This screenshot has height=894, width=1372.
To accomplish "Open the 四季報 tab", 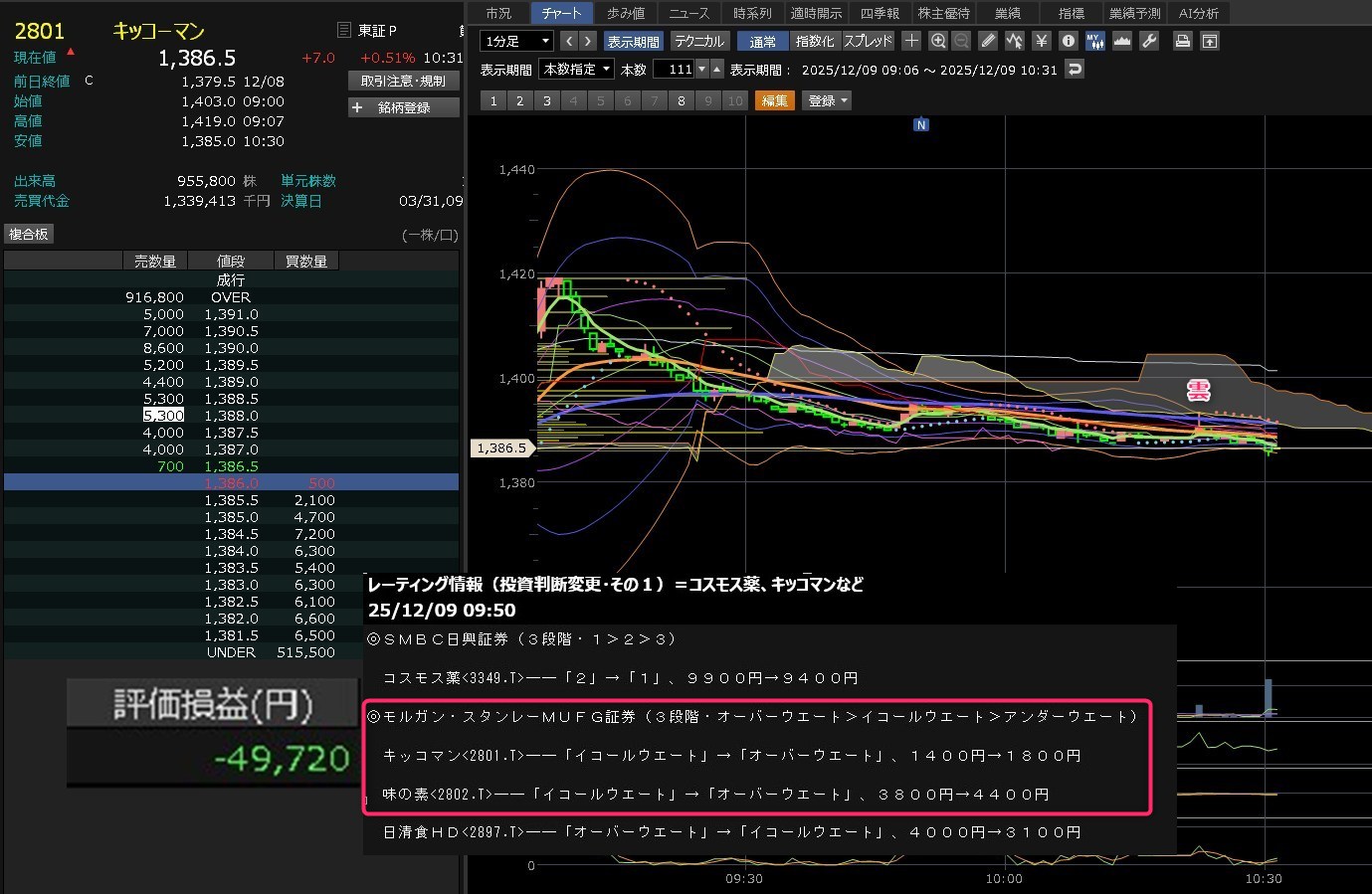I will point(879,13).
